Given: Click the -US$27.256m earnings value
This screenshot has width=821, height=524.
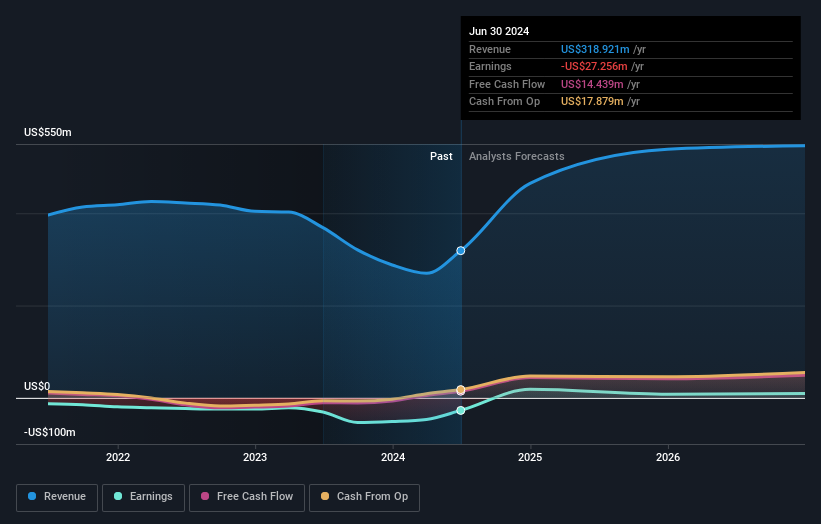Looking at the screenshot, I should point(594,66).
